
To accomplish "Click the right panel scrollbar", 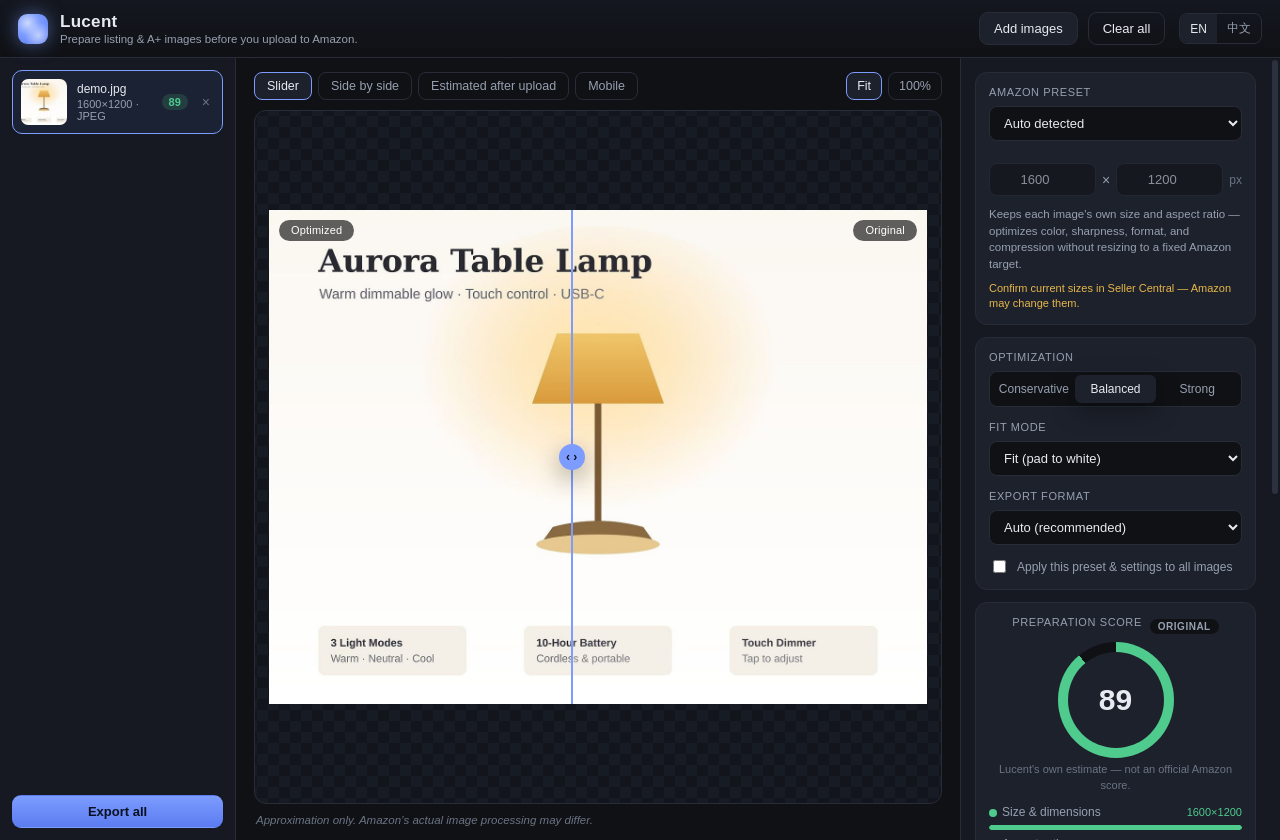I will pyautogui.click(x=1275, y=277).
